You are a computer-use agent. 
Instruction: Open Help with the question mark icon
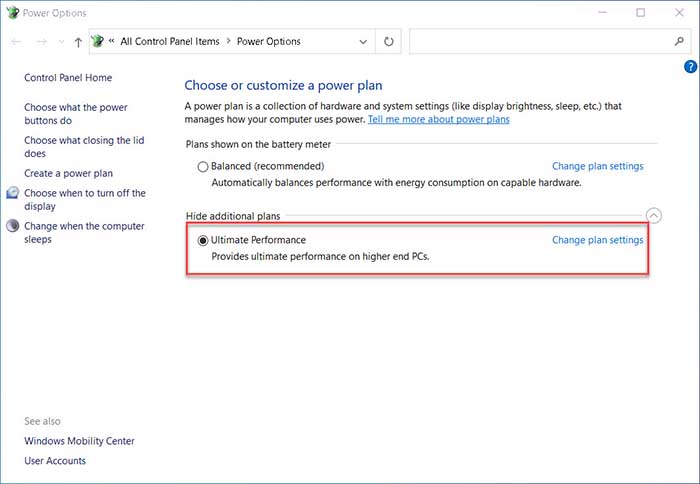tap(690, 67)
